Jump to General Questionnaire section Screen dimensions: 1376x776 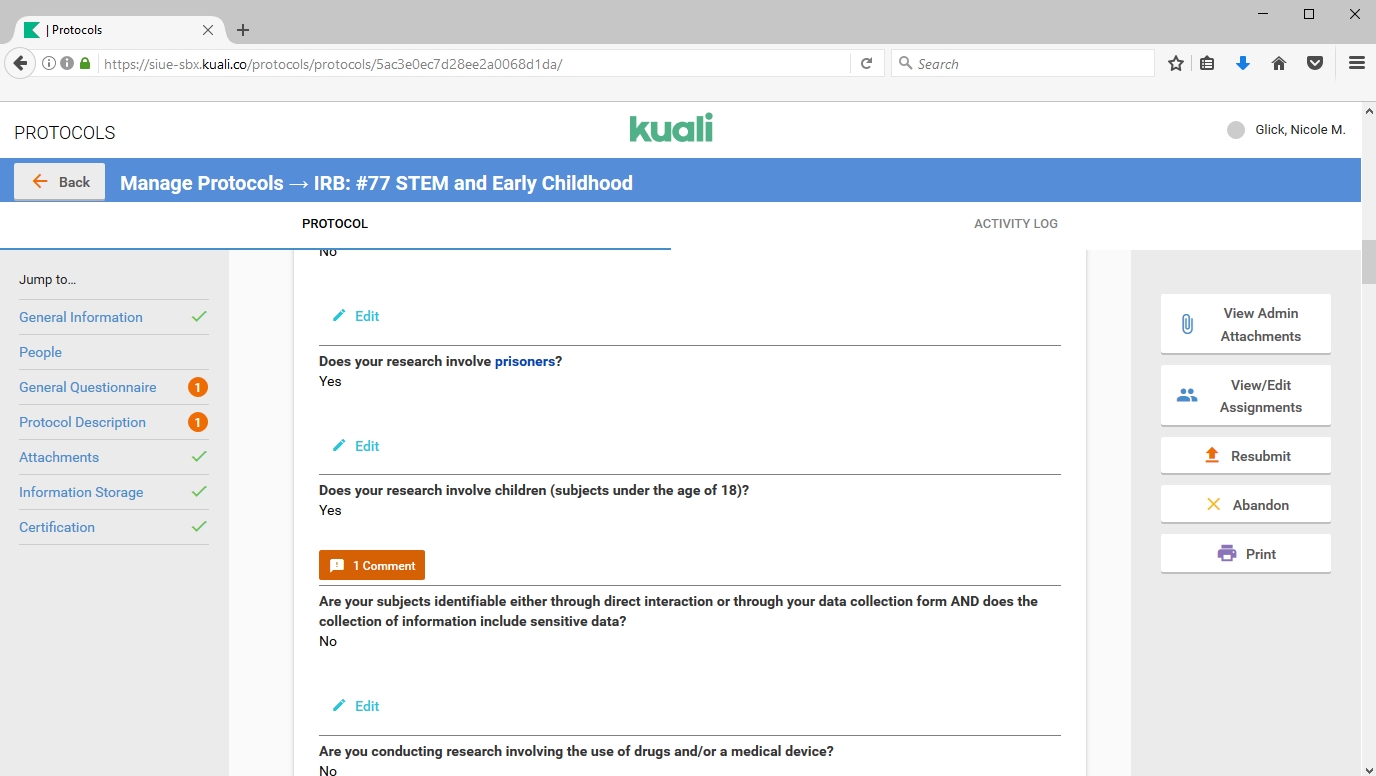[88, 387]
